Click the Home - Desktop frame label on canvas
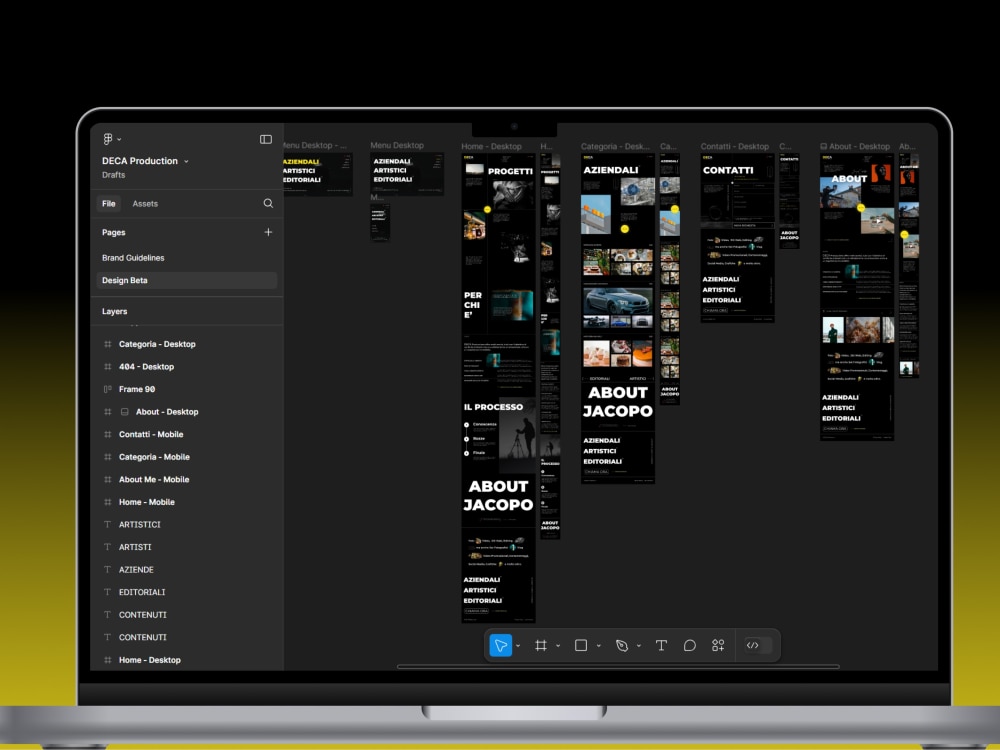 point(491,147)
